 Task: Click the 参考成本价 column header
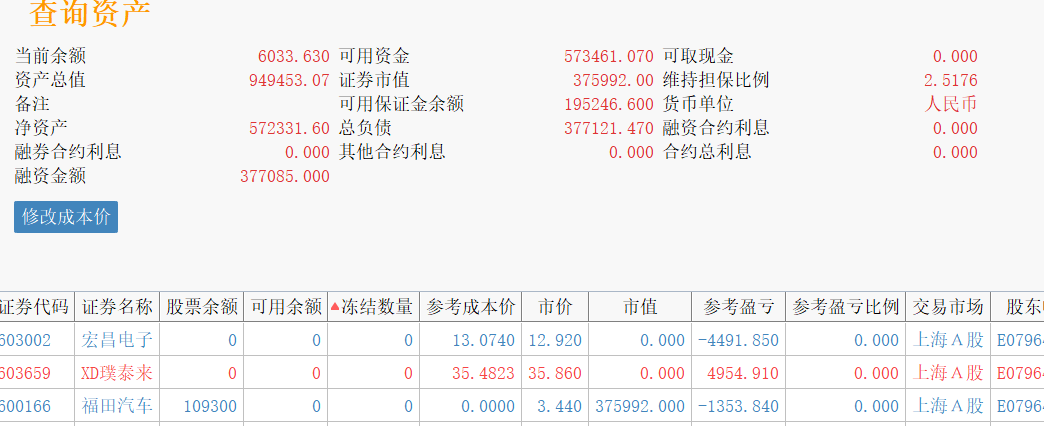coord(470,307)
